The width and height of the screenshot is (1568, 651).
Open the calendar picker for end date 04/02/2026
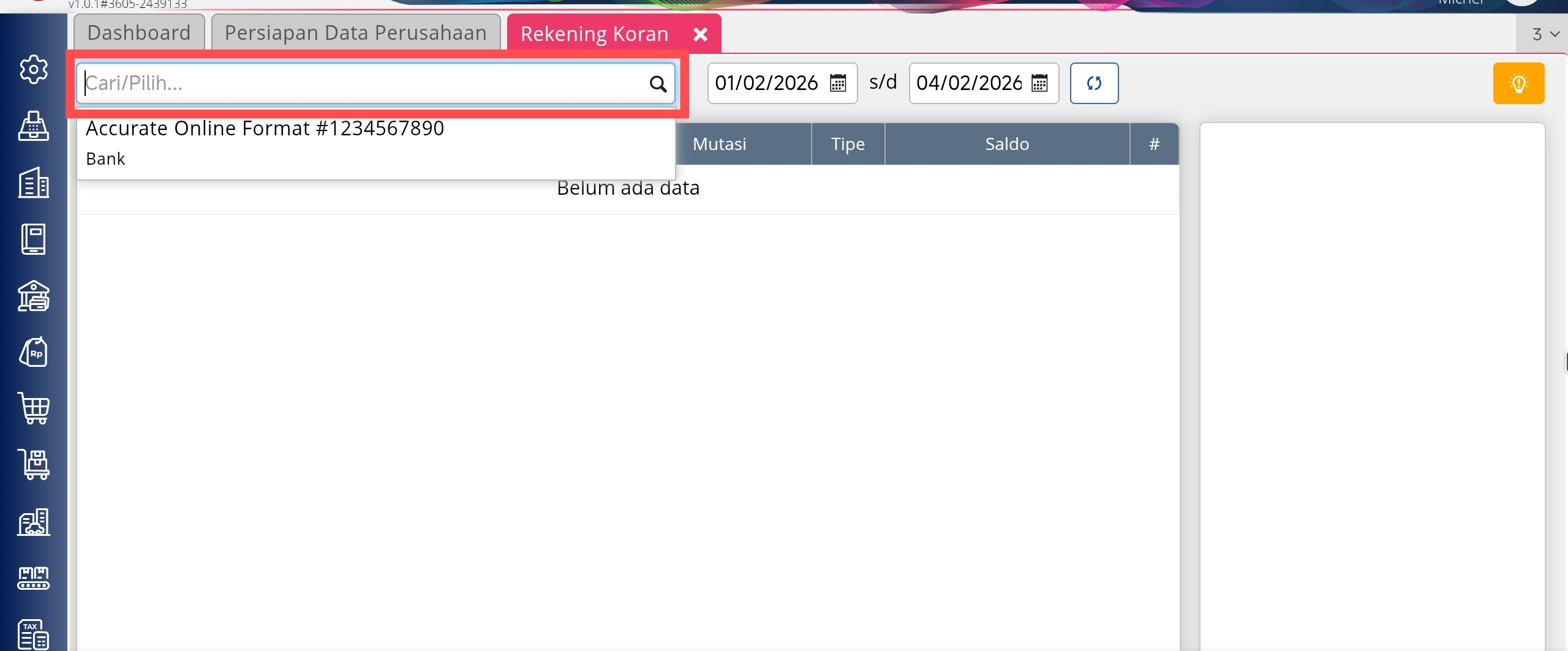(1039, 83)
